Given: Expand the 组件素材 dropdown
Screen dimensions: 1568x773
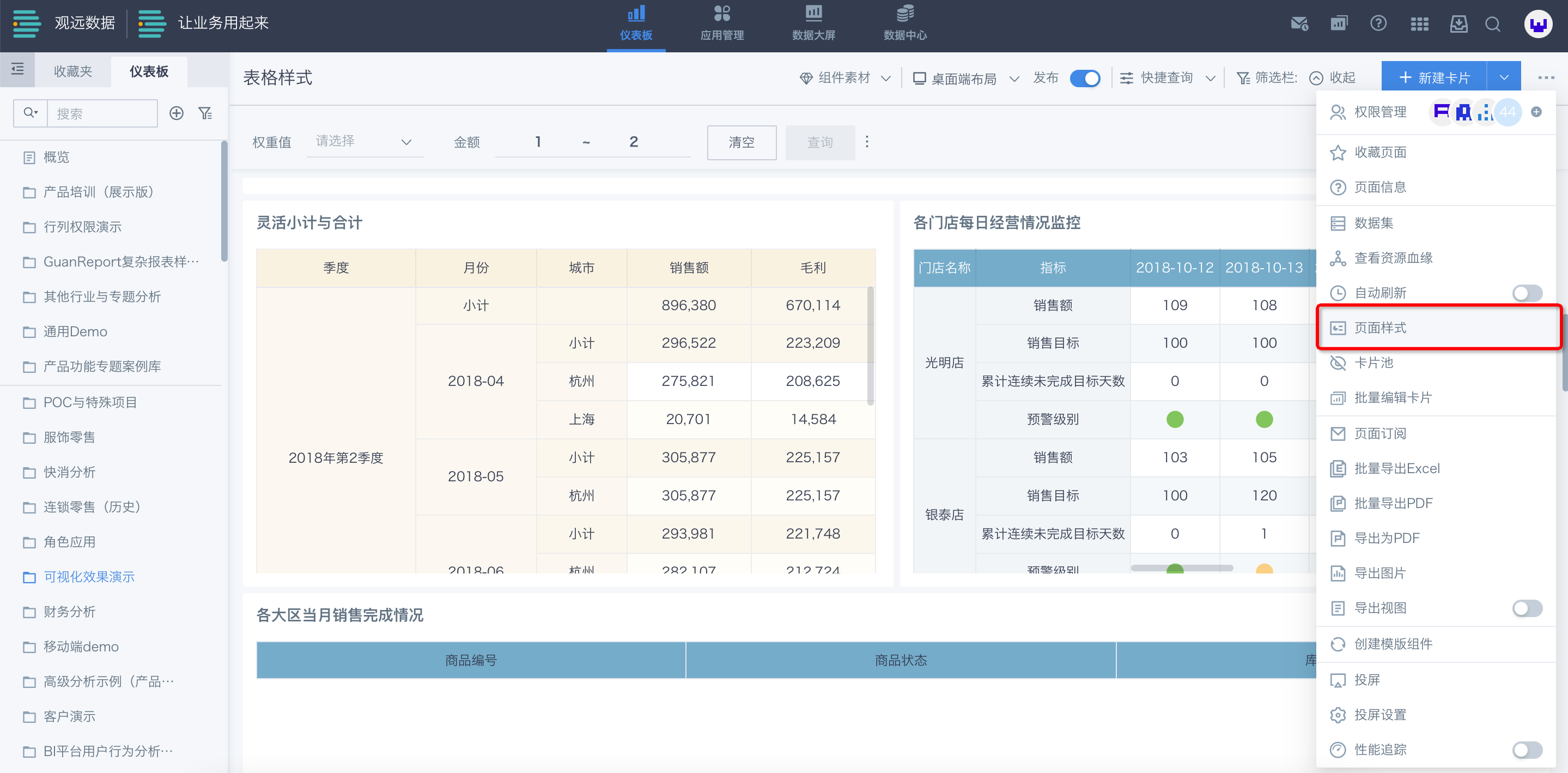Looking at the screenshot, I should click(846, 78).
